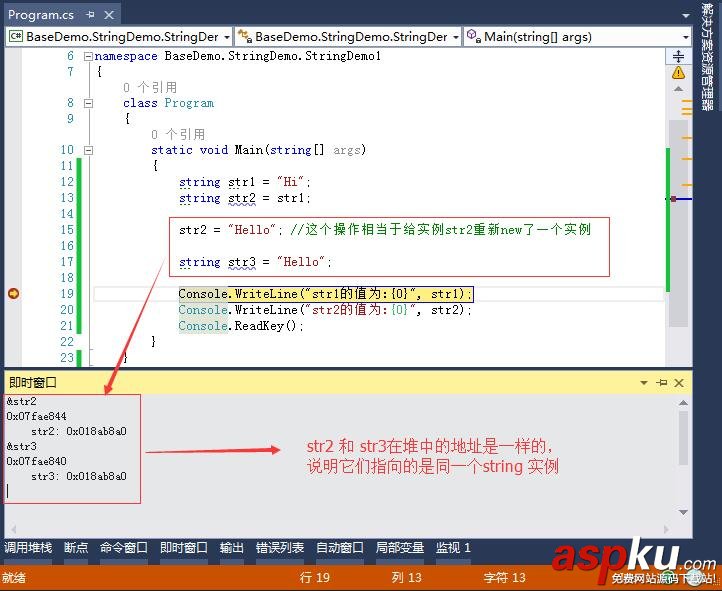Click Immediate window horizontal scroll left arrow
The width and height of the screenshot is (722, 591).
click(x=13, y=529)
